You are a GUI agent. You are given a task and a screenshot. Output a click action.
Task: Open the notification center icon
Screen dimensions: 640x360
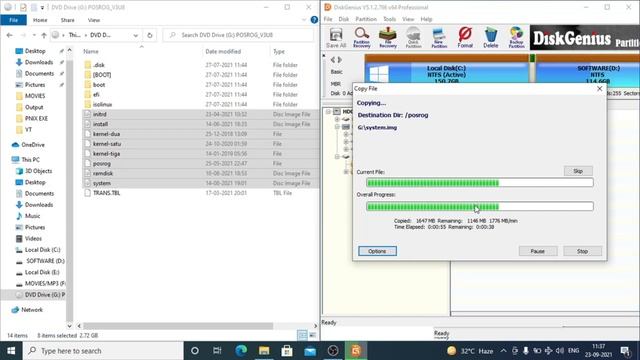625,351
